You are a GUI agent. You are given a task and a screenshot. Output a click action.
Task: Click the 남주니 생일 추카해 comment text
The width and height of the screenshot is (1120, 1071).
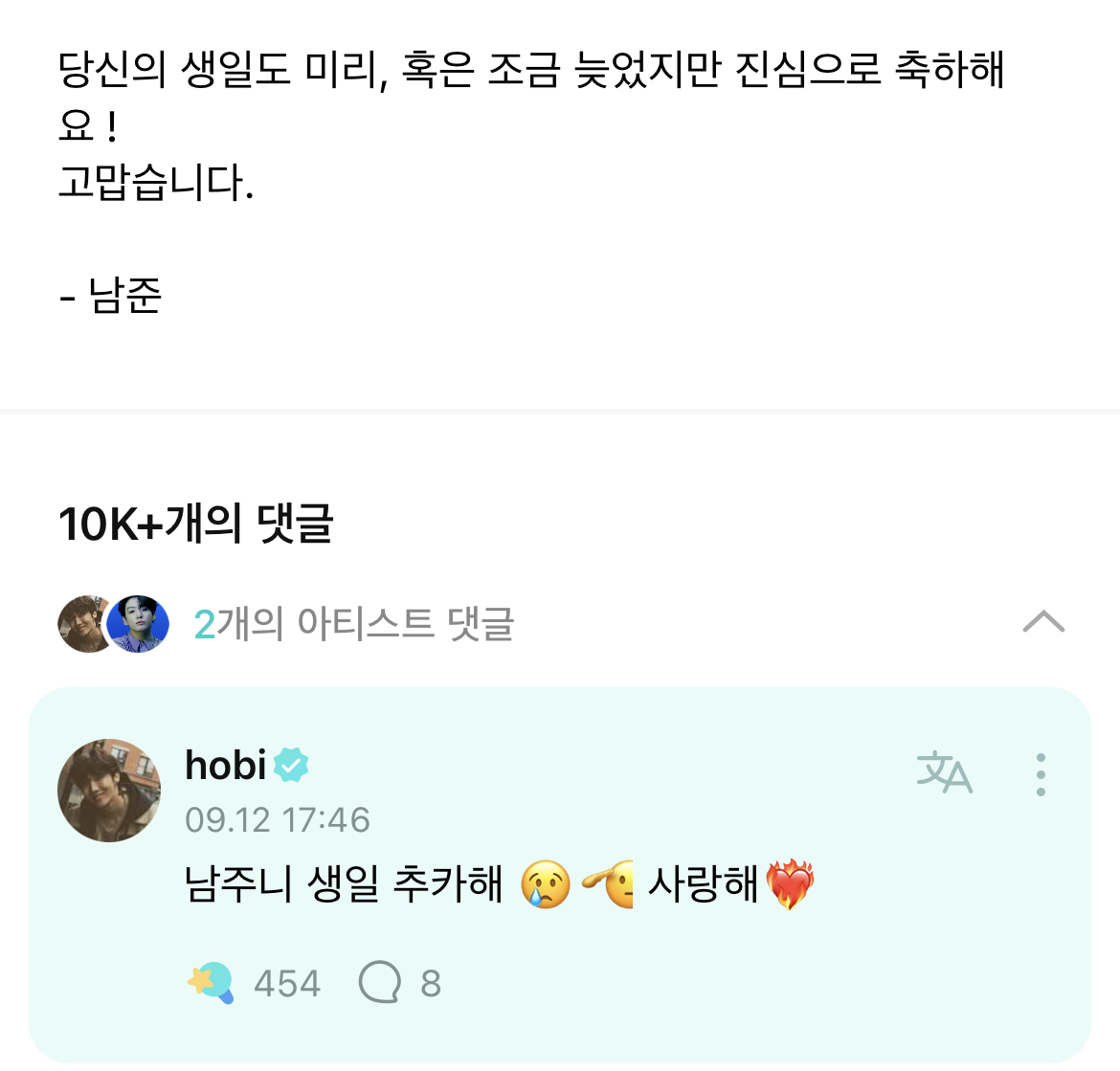coord(343,884)
